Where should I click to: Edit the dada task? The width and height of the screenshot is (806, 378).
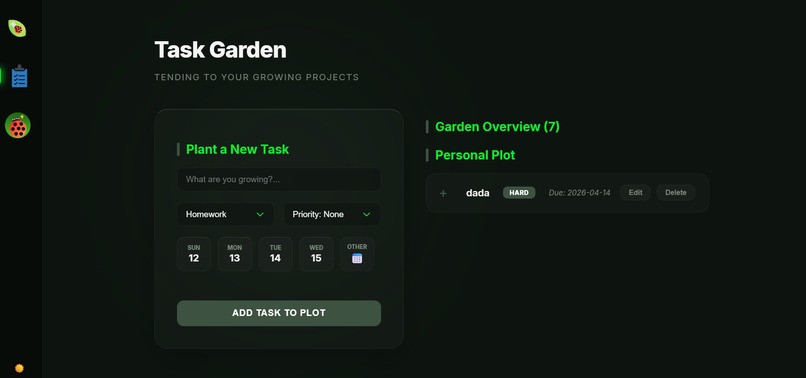click(635, 193)
